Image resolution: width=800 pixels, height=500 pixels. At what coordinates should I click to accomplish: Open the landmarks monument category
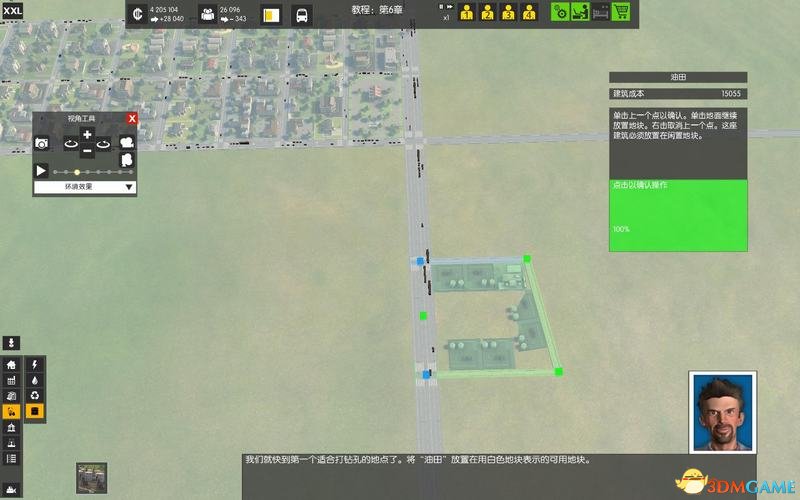tap(11, 443)
